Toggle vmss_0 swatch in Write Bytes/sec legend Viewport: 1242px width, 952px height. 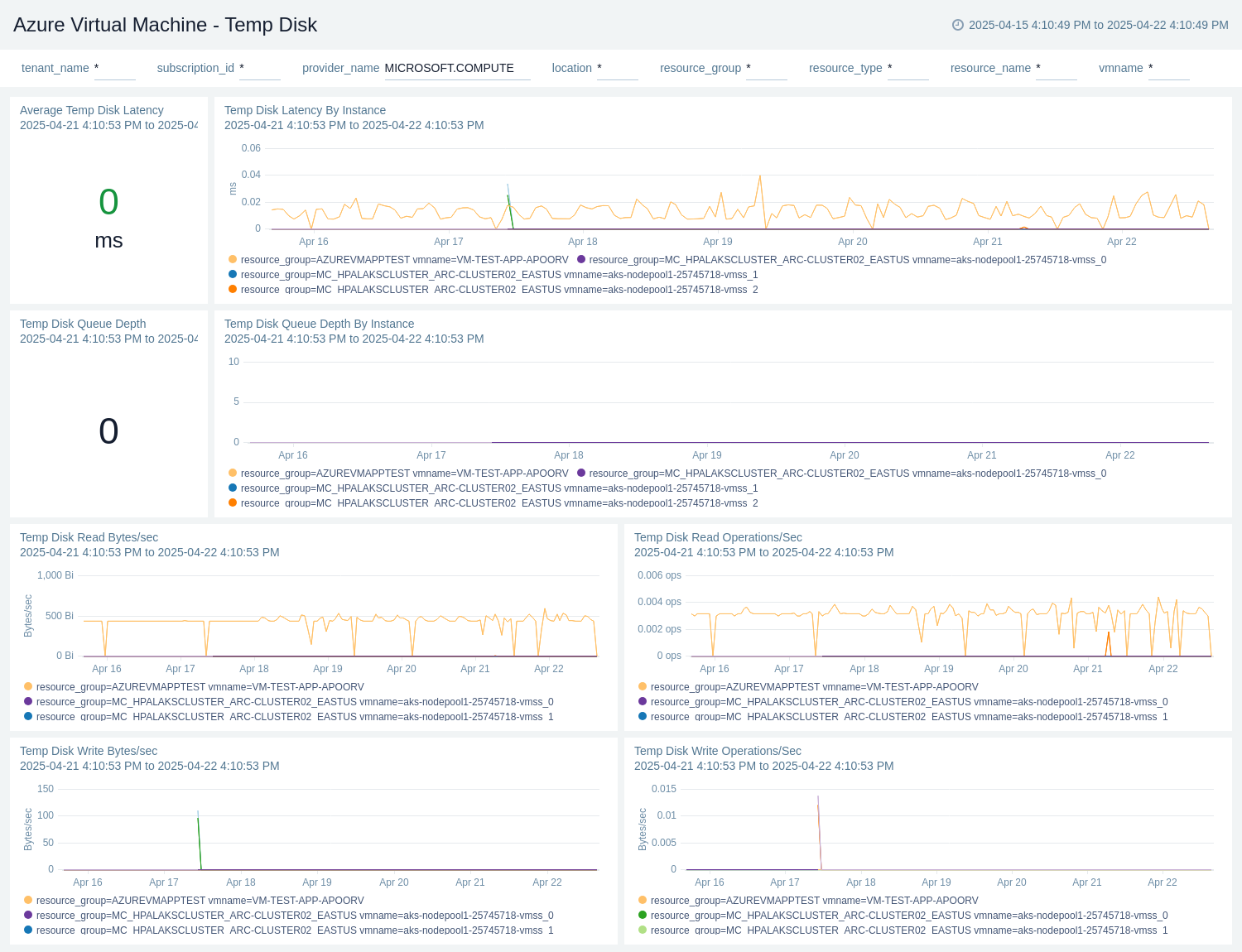click(x=28, y=915)
